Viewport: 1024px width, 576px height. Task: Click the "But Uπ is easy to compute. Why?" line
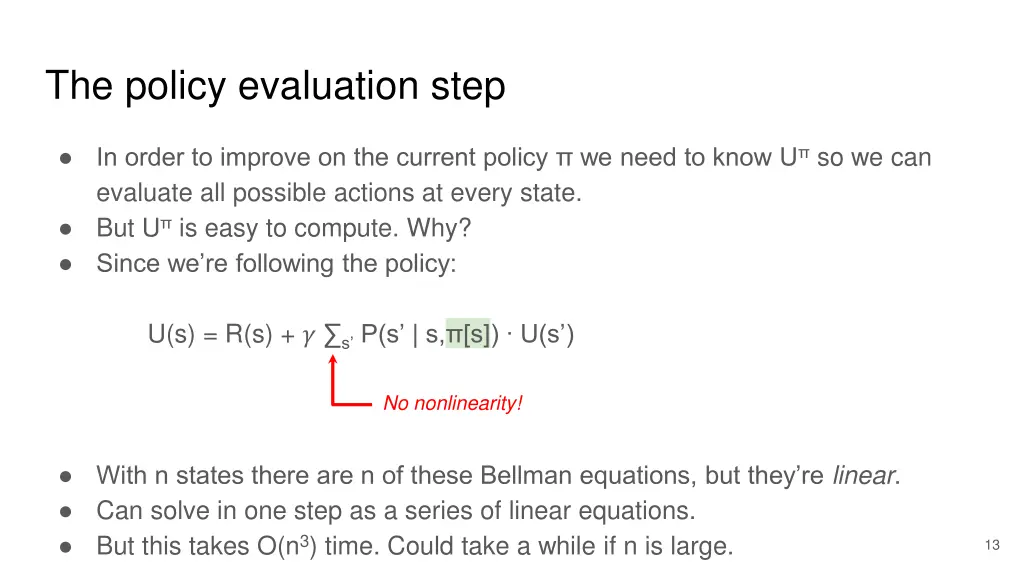pos(283,229)
